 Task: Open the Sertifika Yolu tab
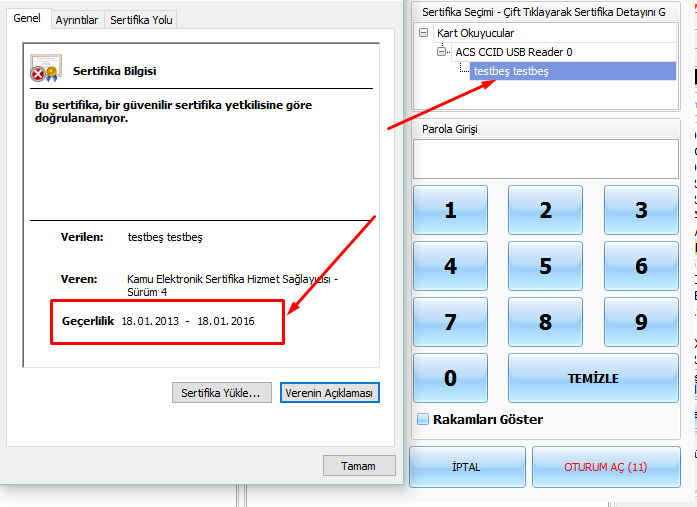[142, 20]
